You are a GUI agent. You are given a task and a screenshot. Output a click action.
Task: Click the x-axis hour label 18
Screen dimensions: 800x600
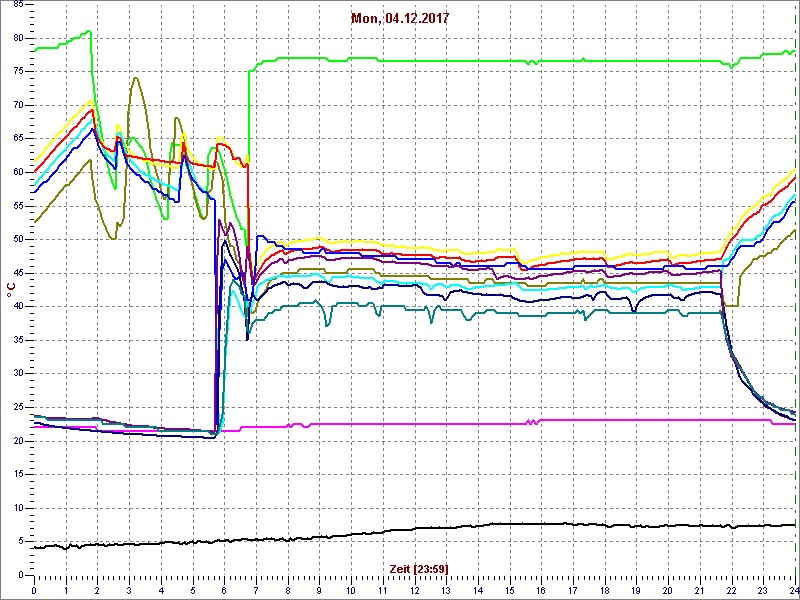(x=605, y=589)
